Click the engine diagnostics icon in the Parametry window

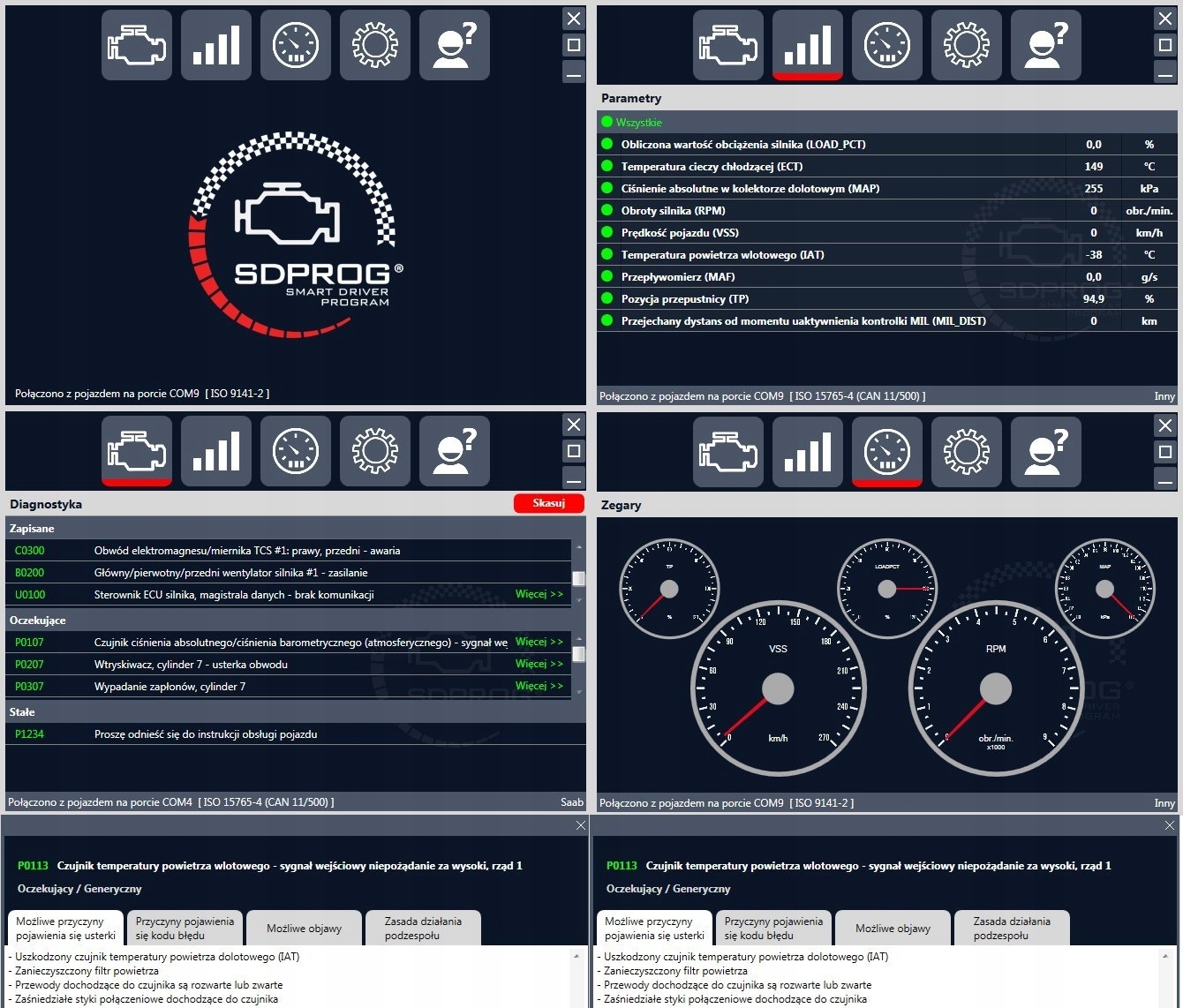[728, 45]
